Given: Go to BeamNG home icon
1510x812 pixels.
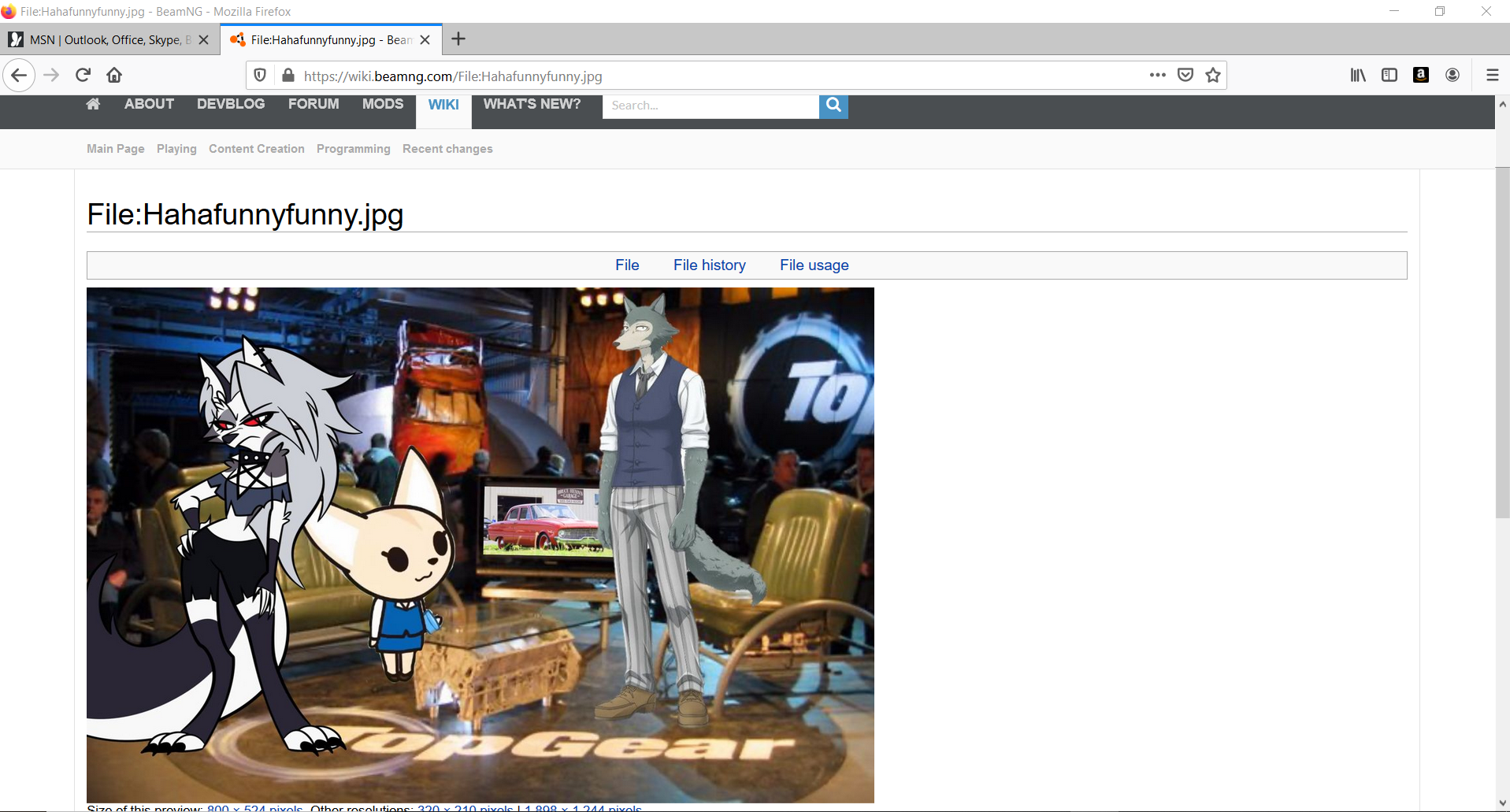Looking at the screenshot, I should tap(93, 104).
